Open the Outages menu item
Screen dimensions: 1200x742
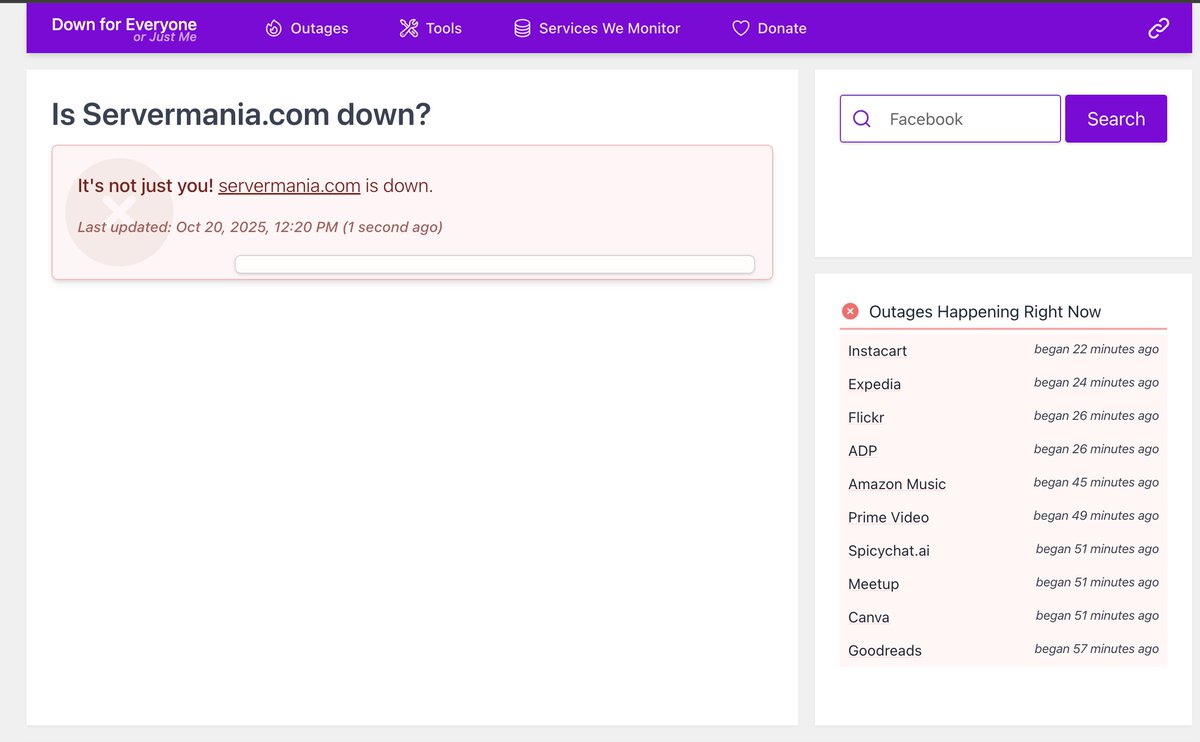click(x=307, y=28)
